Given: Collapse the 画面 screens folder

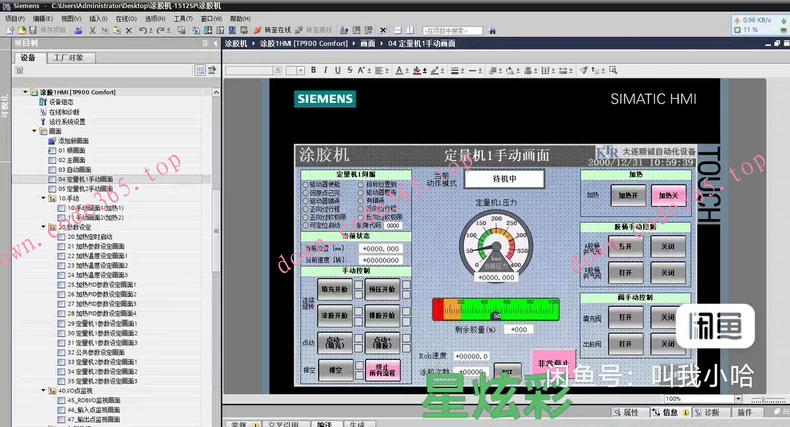Looking at the screenshot, I should (36, 131).
